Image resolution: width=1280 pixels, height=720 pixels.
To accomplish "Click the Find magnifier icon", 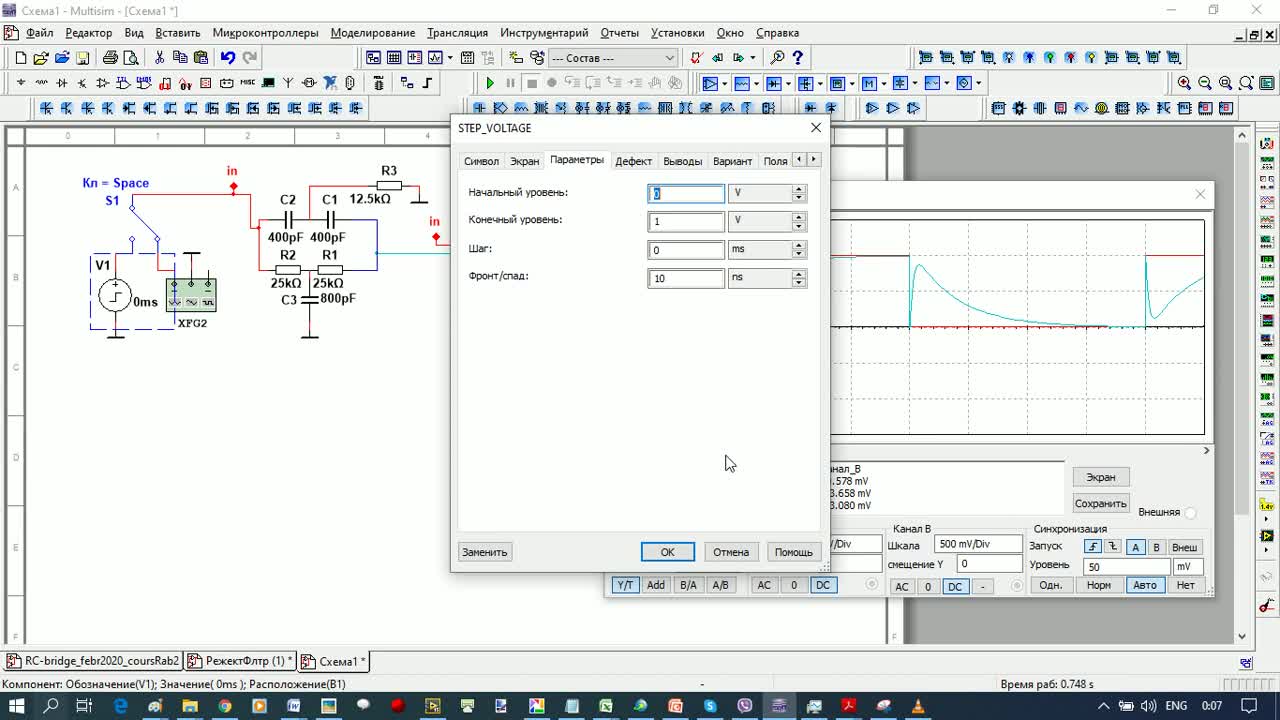I will pyautogui.click(x=777, y=58).
